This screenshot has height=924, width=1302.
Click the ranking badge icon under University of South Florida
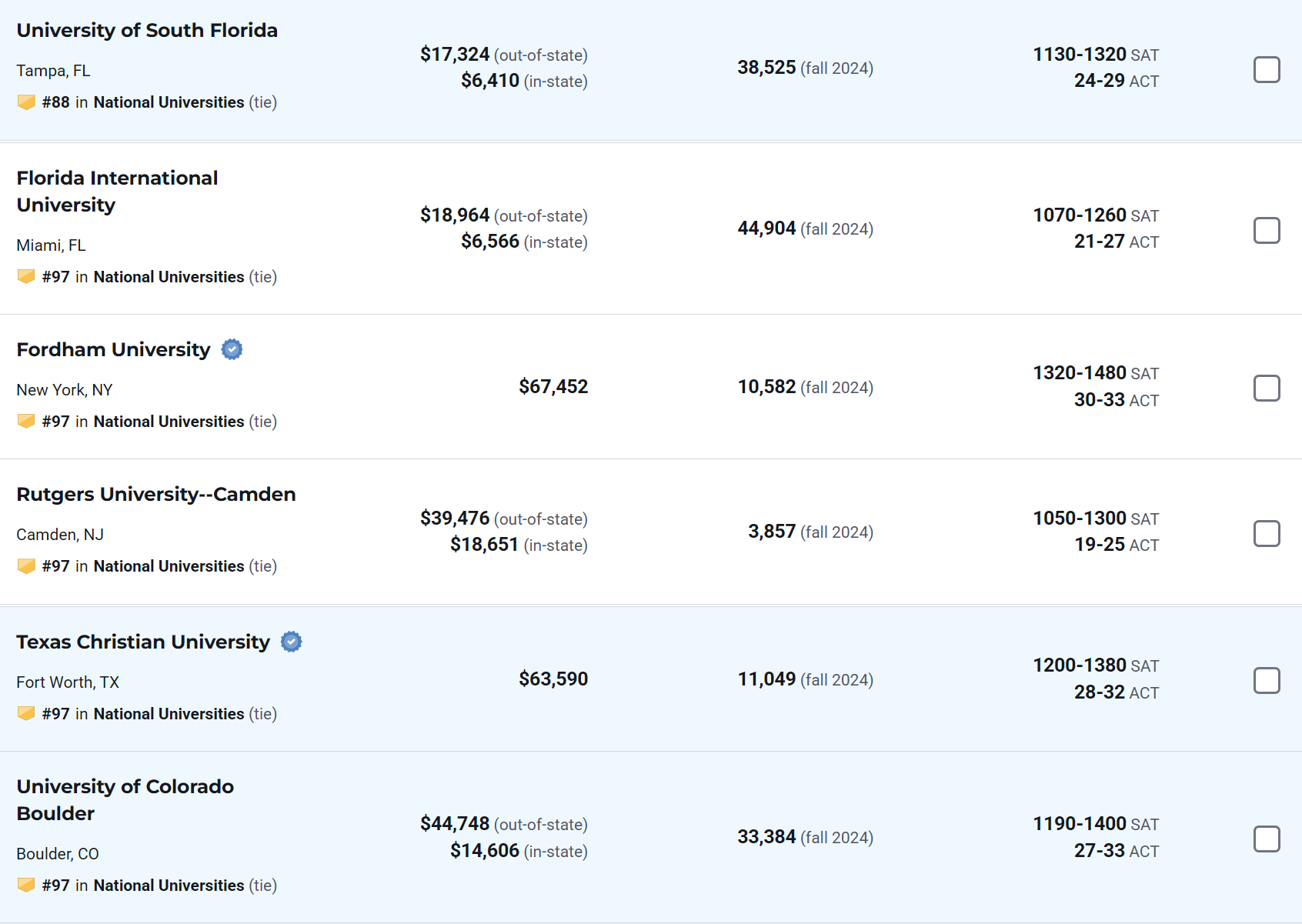click(26, 102)
